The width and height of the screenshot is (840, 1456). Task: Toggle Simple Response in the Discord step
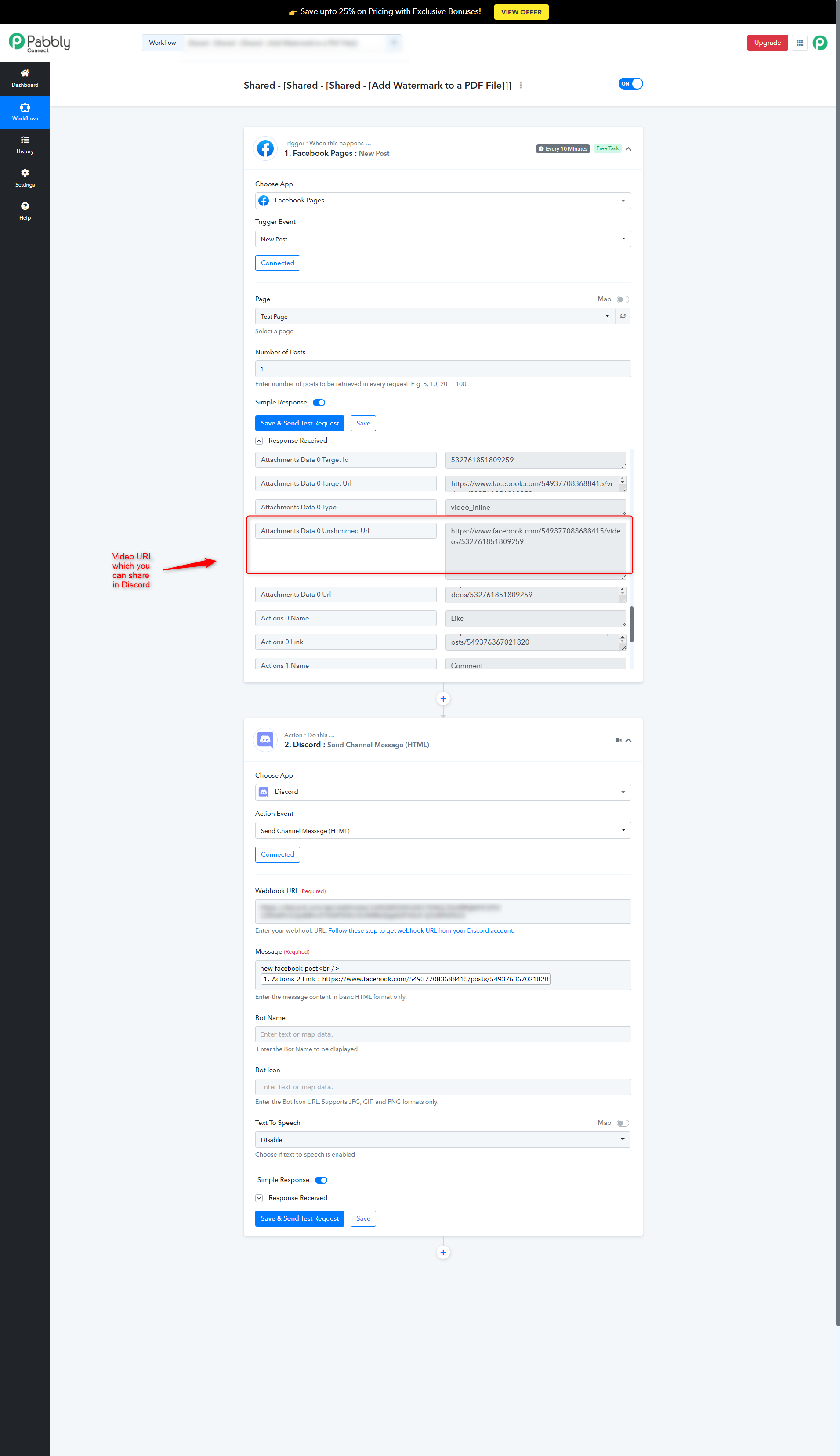[321, 1181]
